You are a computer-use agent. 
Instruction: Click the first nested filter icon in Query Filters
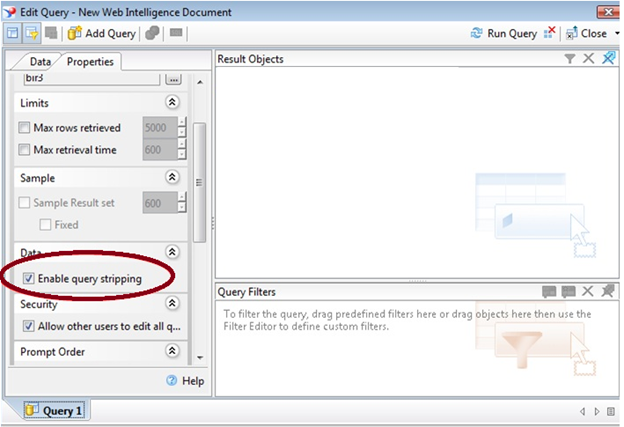[549, 292]
